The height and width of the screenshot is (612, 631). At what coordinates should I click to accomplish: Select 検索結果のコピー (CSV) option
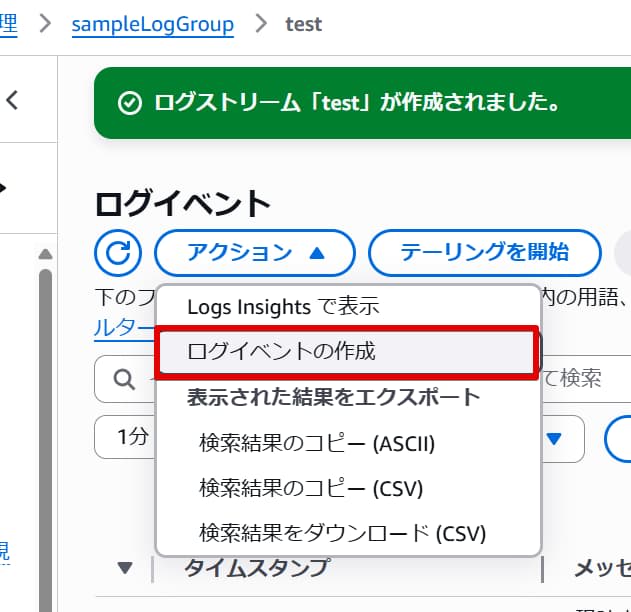311,488
